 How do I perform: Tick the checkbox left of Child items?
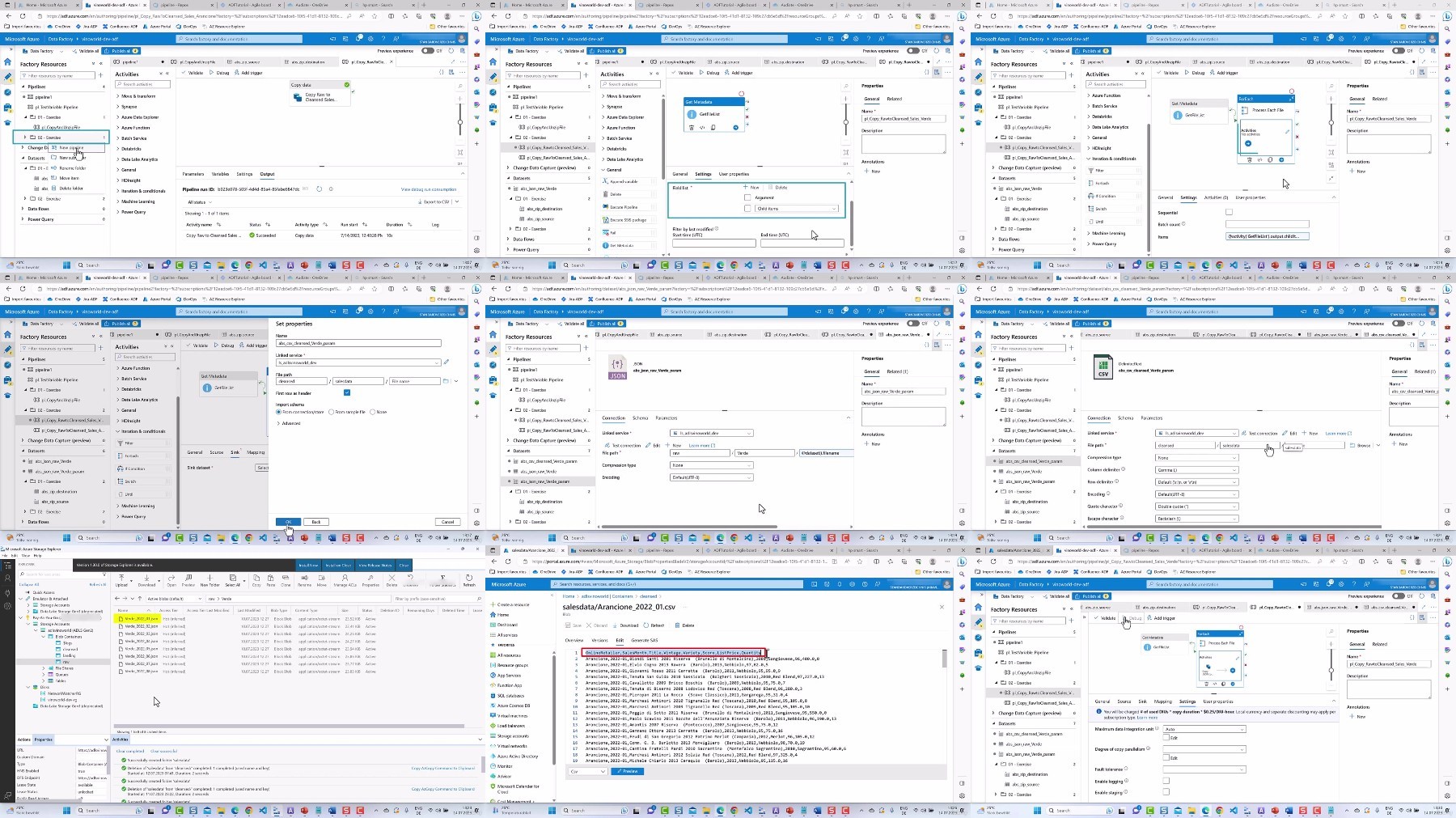[x=747, y=209]
